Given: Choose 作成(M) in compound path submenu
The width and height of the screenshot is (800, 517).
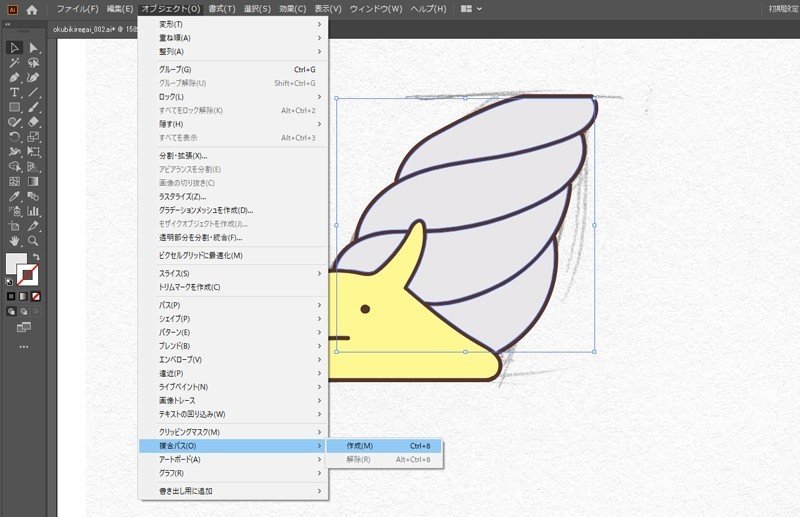Looking at the screenshot, I should click(384, 446).
